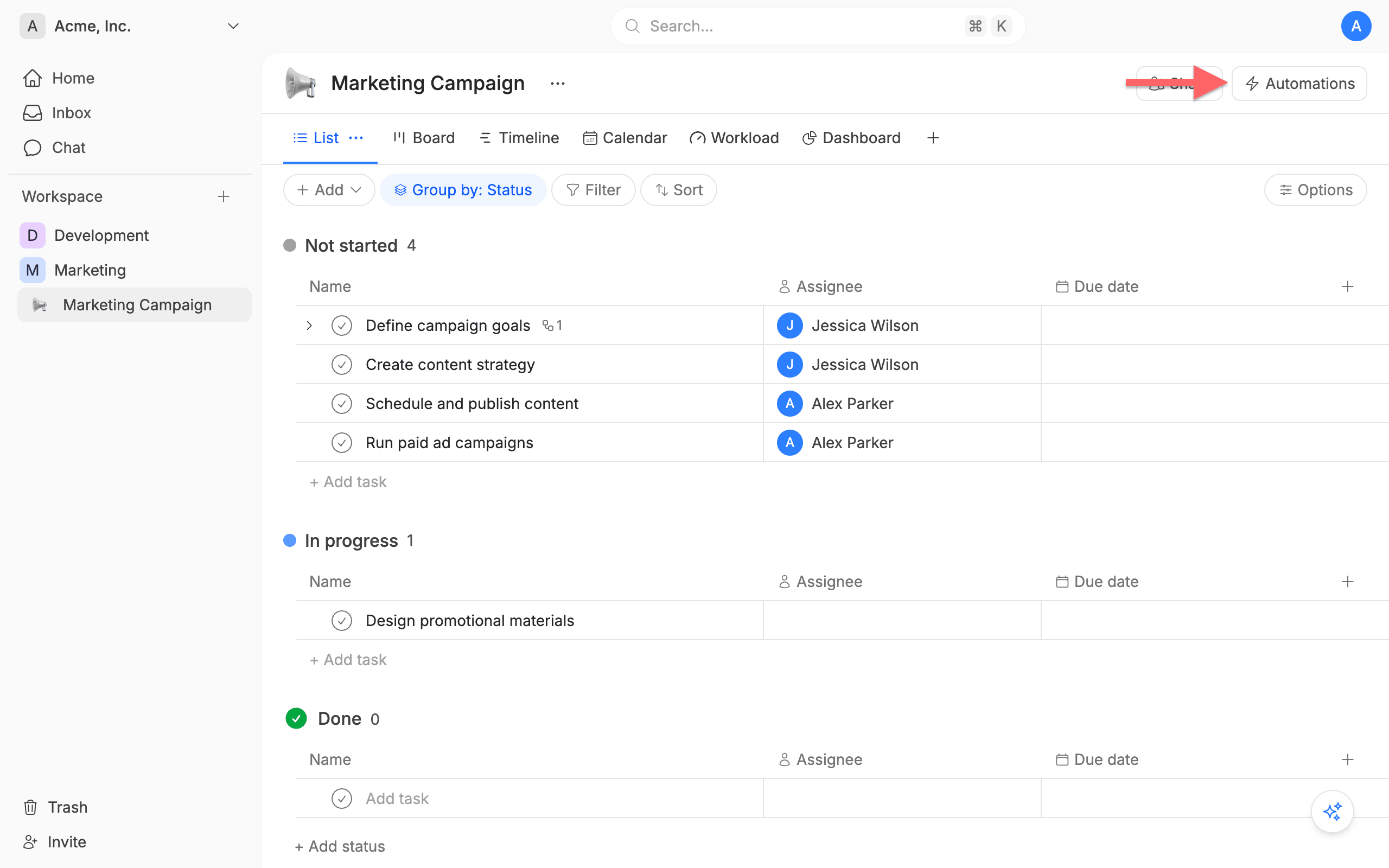1389x868 pixels.
Task: Open the AI assistant sparkle button
Action: pos(1332,811)
